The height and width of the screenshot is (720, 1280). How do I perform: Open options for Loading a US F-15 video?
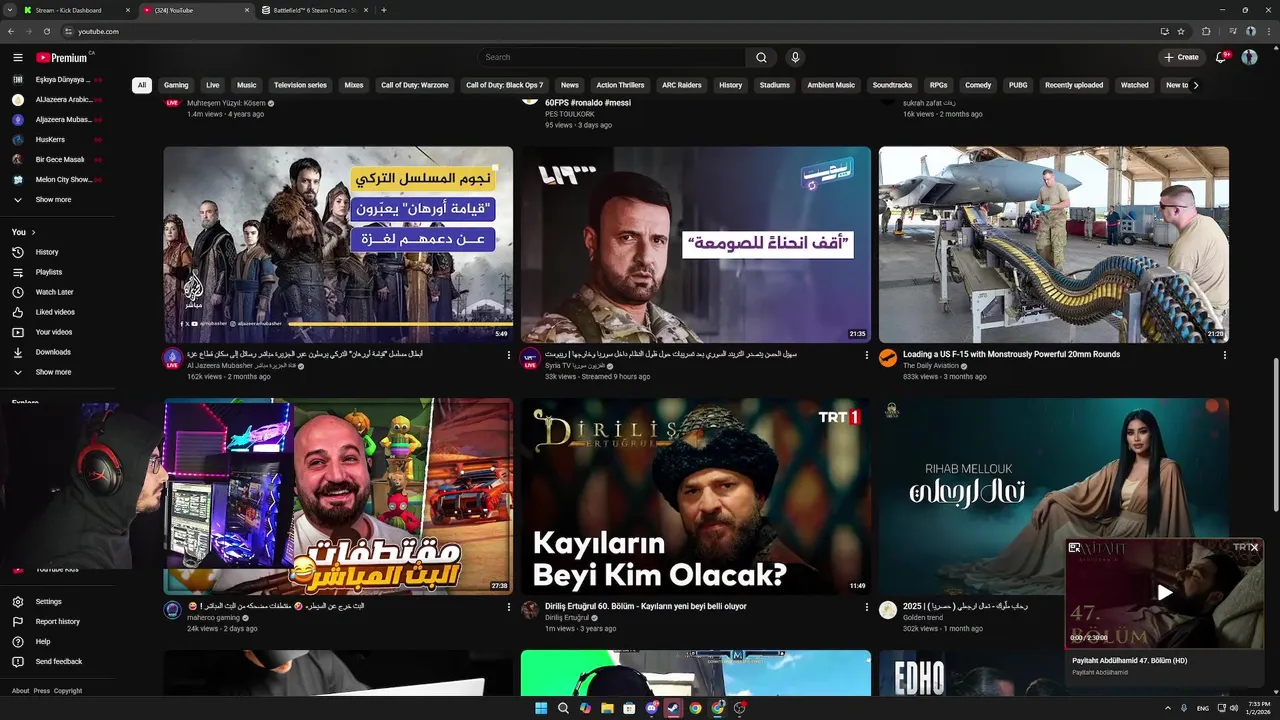(x=1224, y=355)
